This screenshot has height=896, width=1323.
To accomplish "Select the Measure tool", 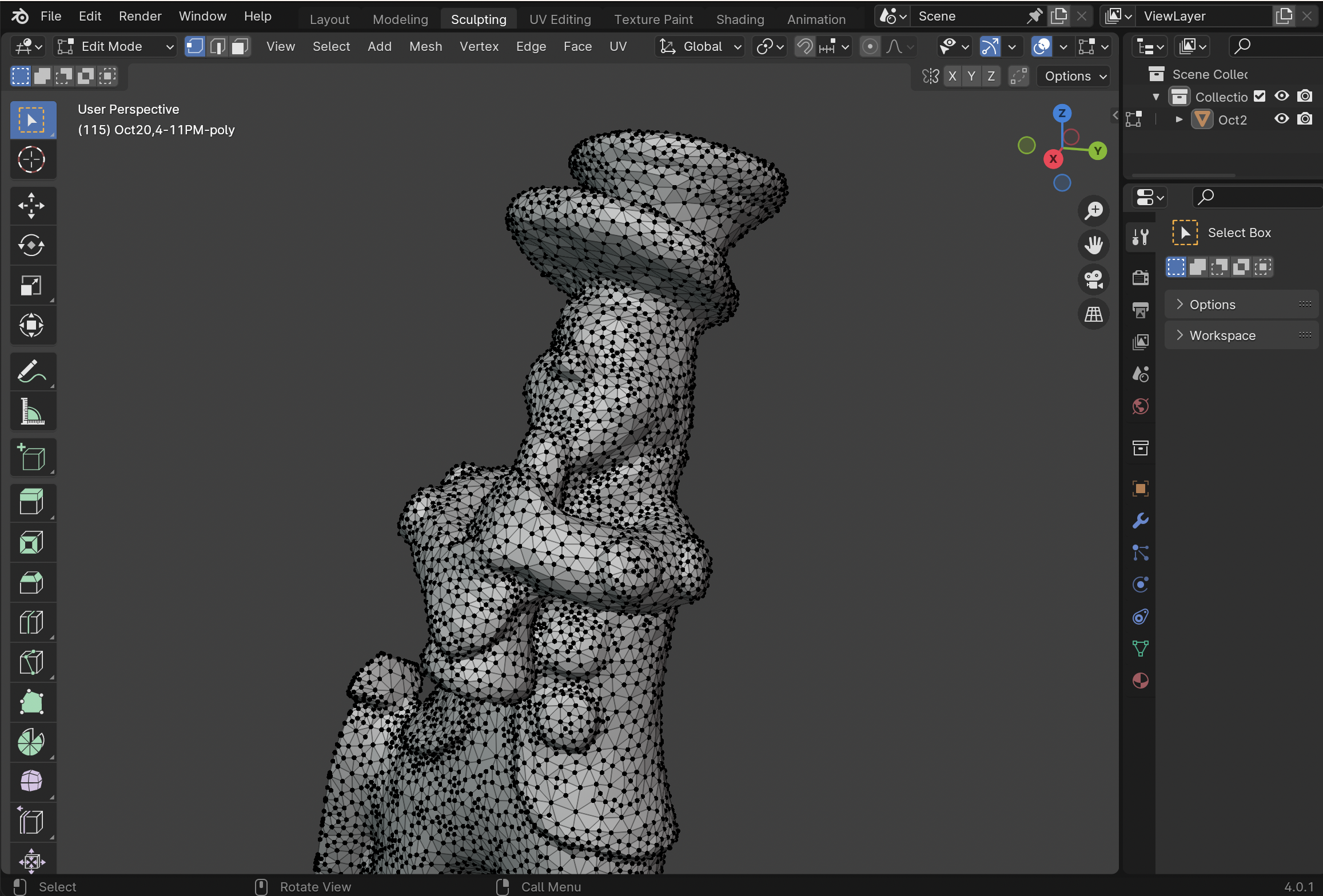I will coord(31,411).
